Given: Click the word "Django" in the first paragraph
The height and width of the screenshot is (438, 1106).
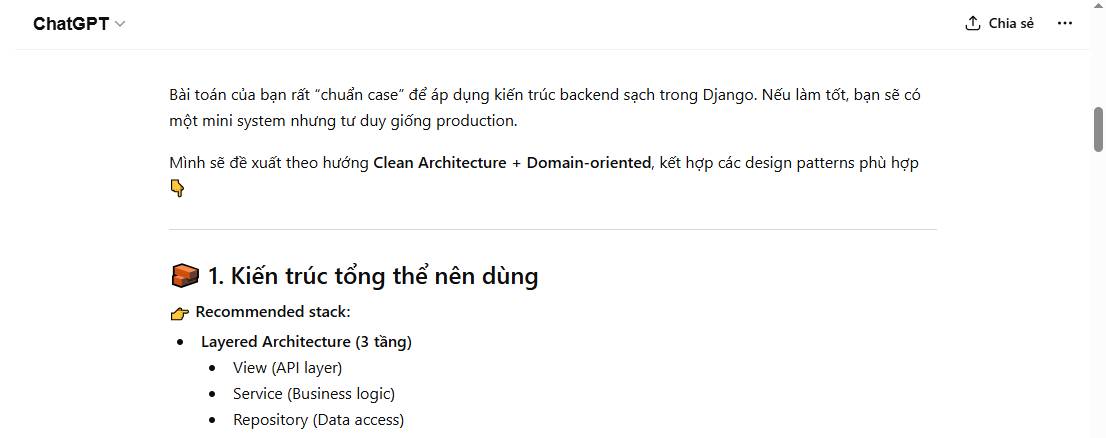Looking at the screenshot, I should coord(724,95).
